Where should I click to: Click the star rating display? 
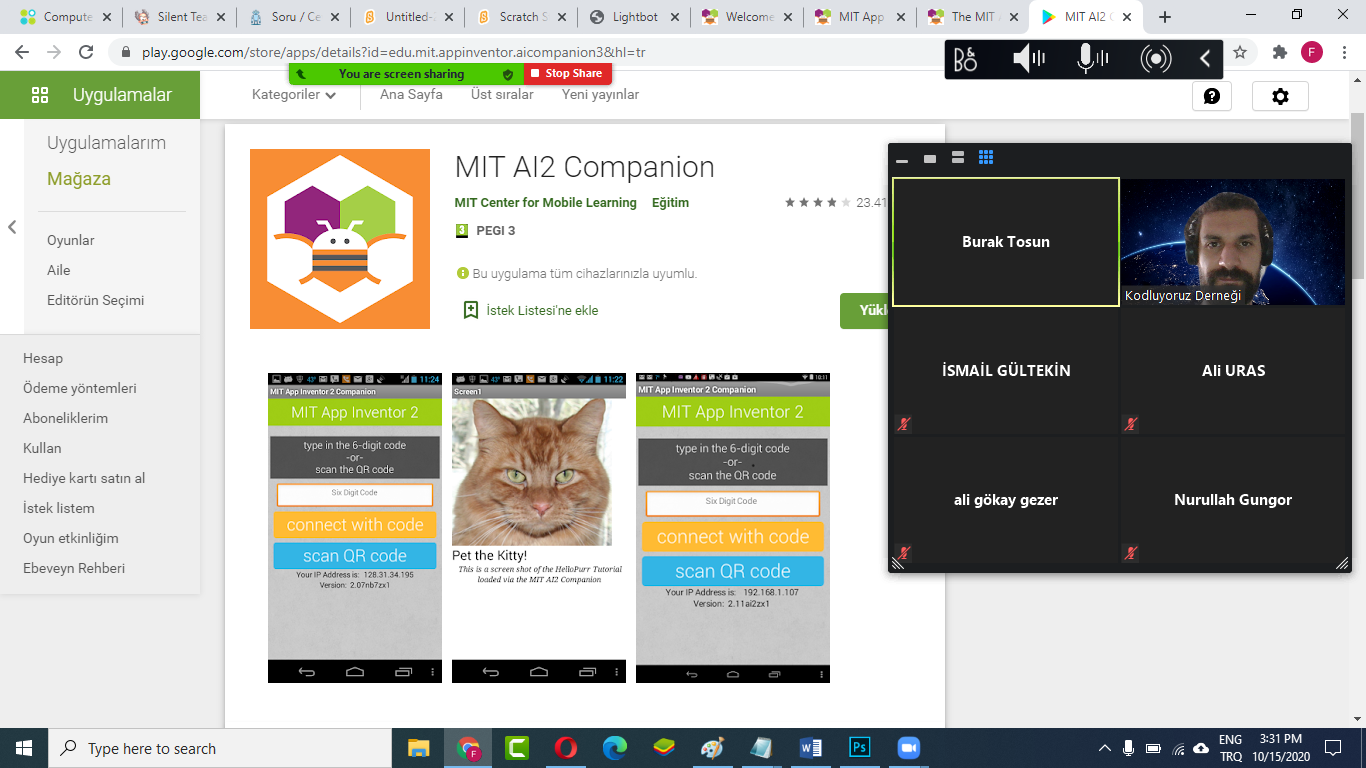point(818,203)
